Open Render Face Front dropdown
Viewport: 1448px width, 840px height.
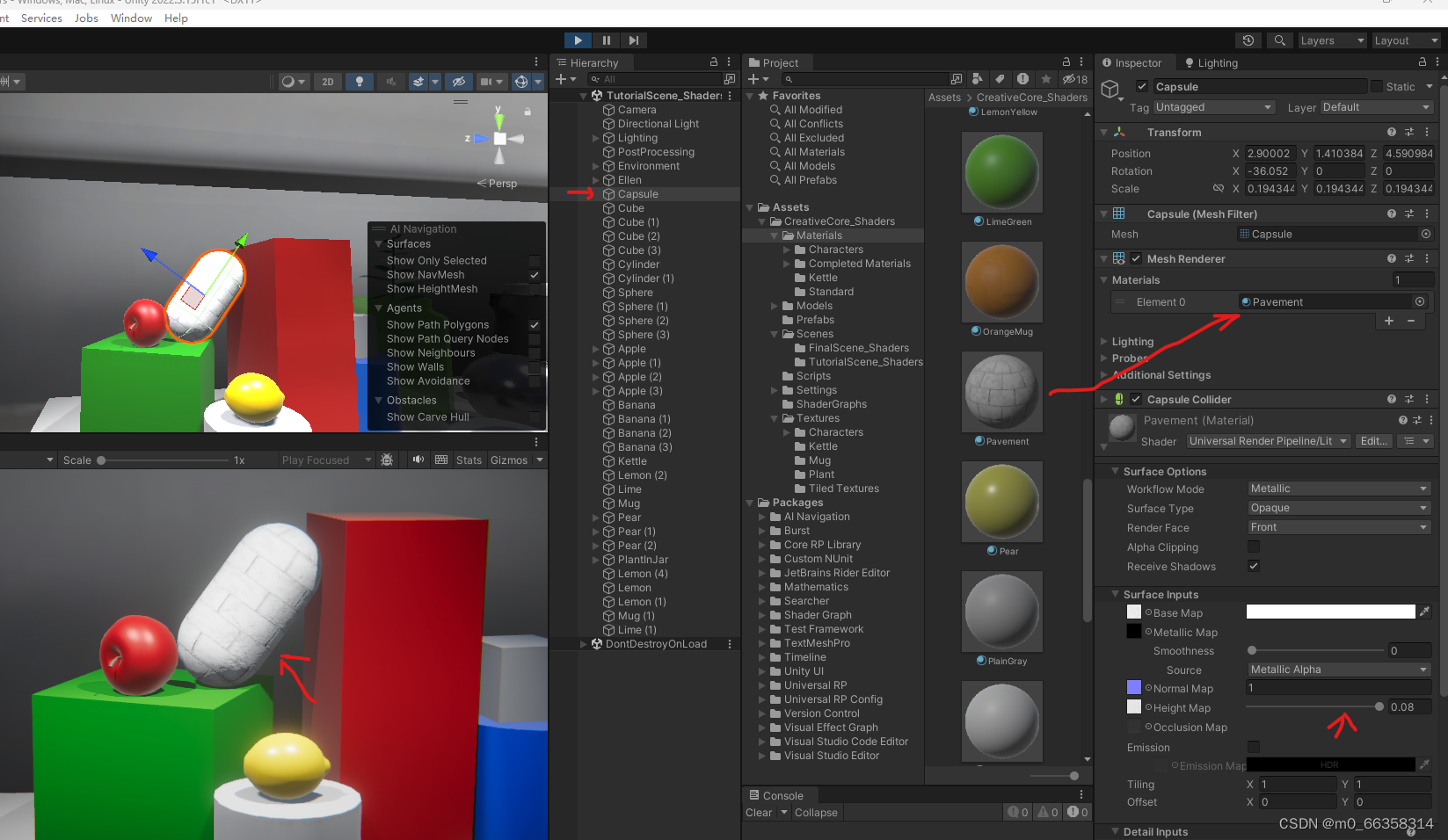[x=1339, y=527]
